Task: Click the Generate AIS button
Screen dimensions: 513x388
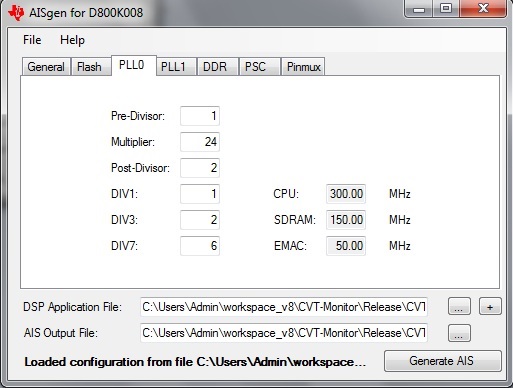Action: point(443,361)
